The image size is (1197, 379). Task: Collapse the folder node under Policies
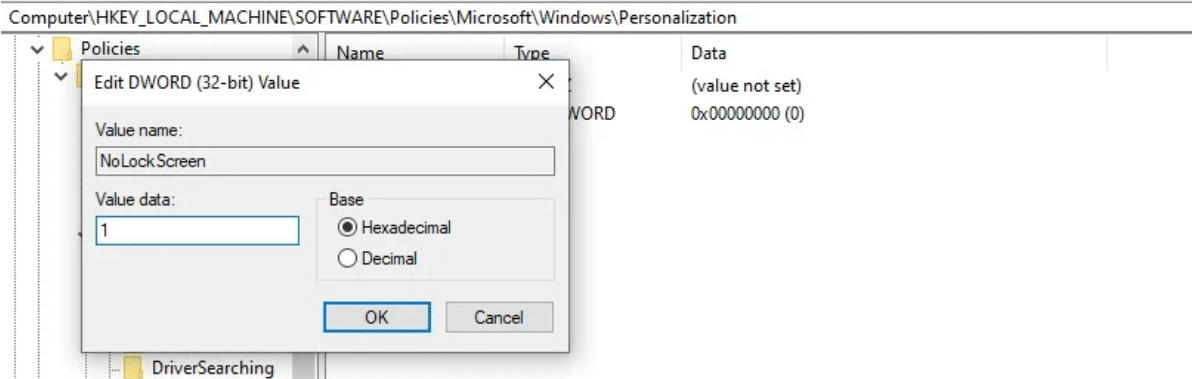point(62,76)
